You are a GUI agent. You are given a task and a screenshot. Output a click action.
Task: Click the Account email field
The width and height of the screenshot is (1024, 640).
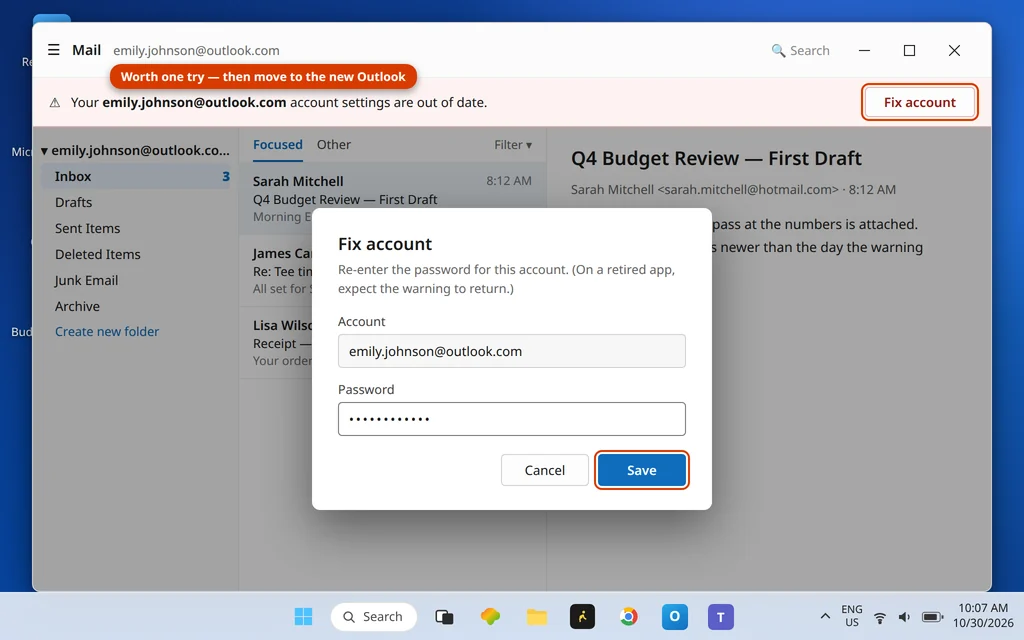coord(511,351)
